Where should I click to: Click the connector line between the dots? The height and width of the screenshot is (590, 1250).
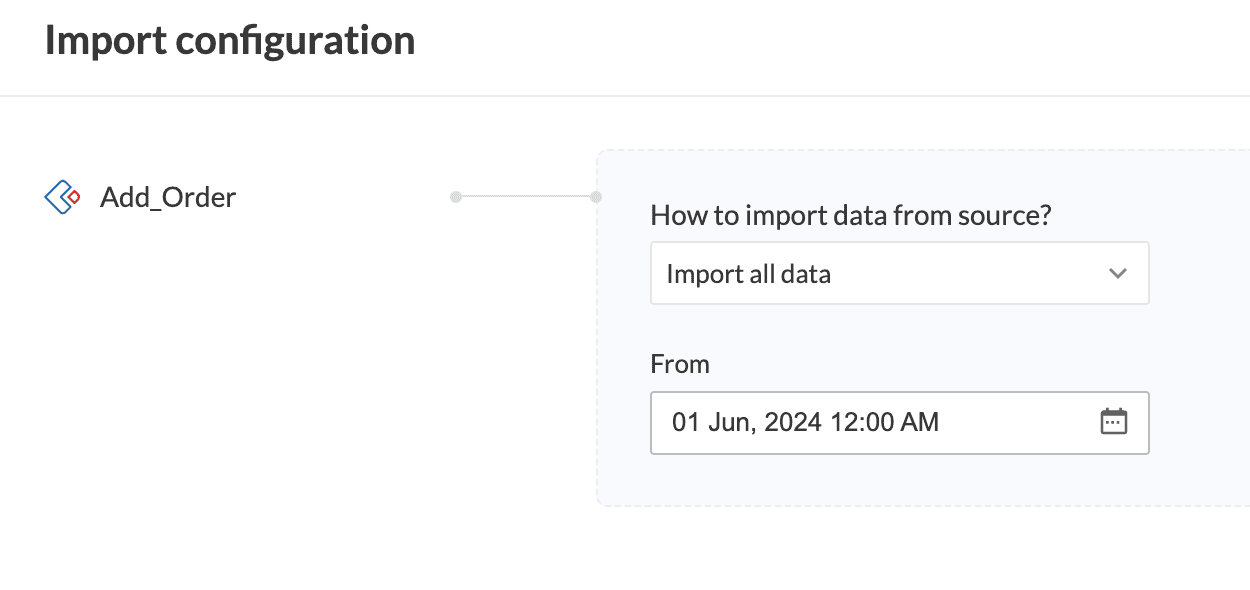[x=526, y=197]
